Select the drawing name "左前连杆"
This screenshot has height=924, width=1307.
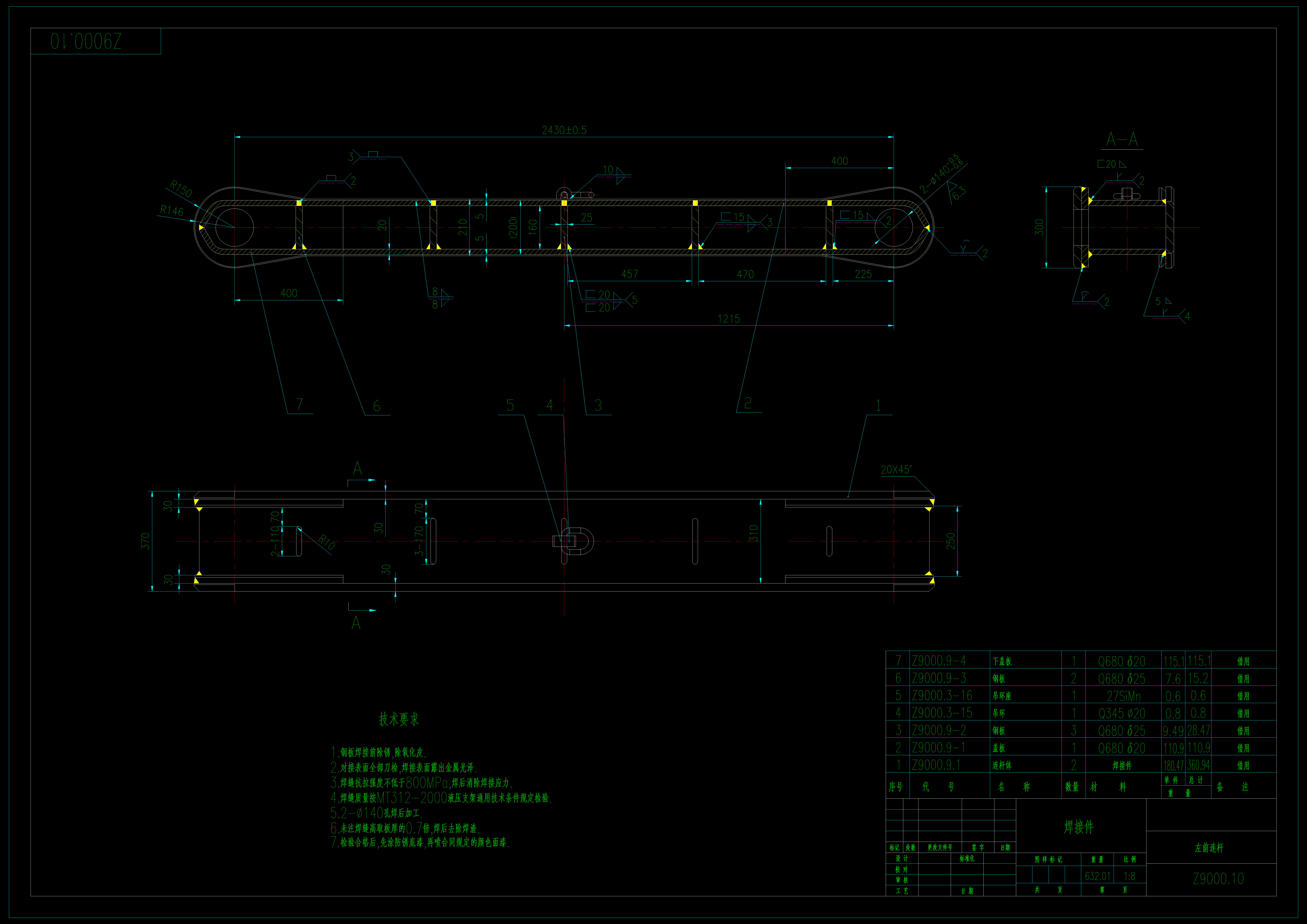click(1209, 848)
